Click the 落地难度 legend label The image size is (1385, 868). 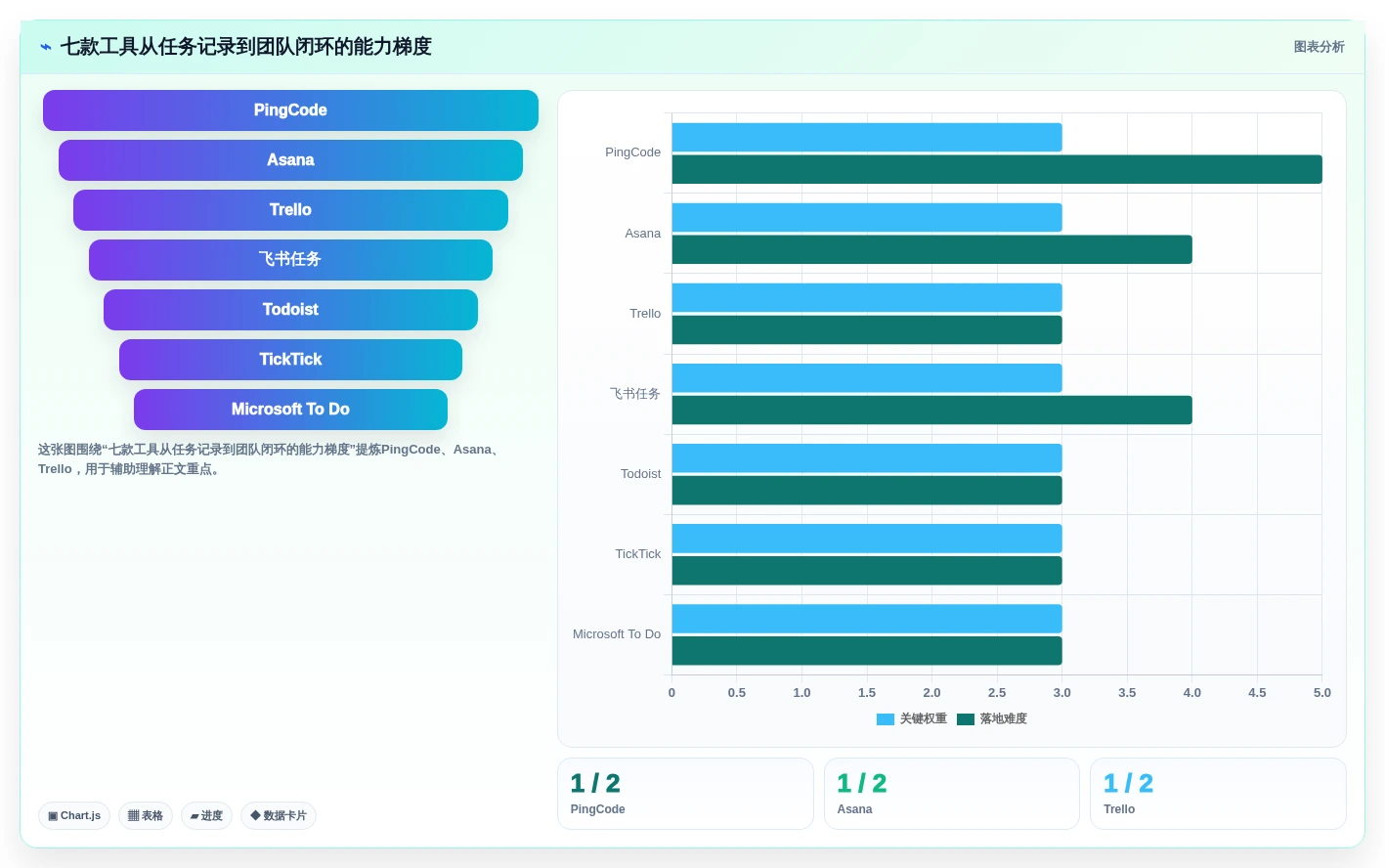coord(1004,718)
